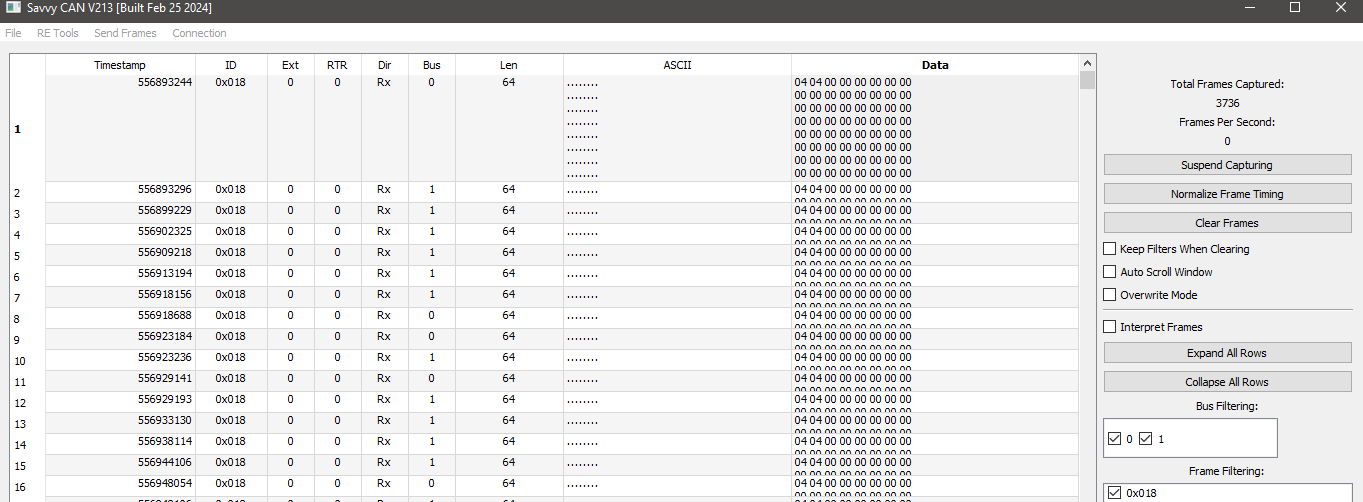The height and width of the screenshot is (502, 1363).
Task: Enable Auto Scroll Window checkbox
Action: click(1110, 272)
